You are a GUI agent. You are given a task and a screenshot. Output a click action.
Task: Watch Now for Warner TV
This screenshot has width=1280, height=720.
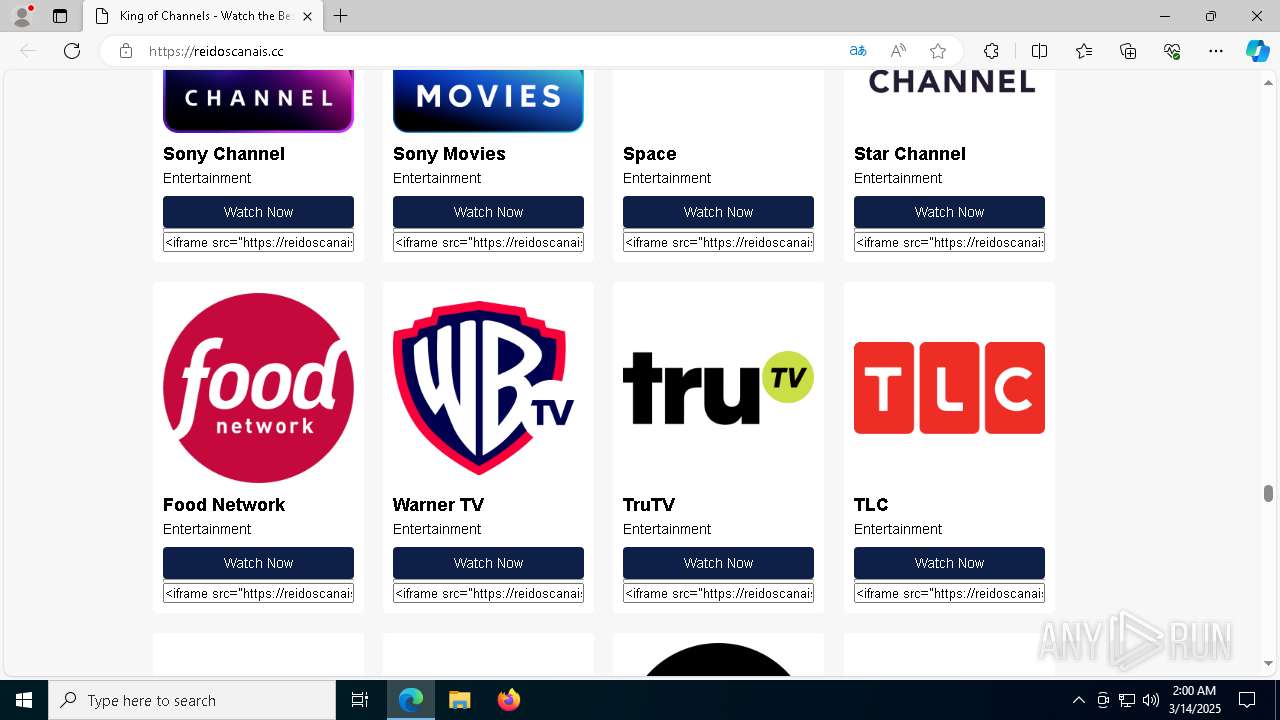(488, 563)
